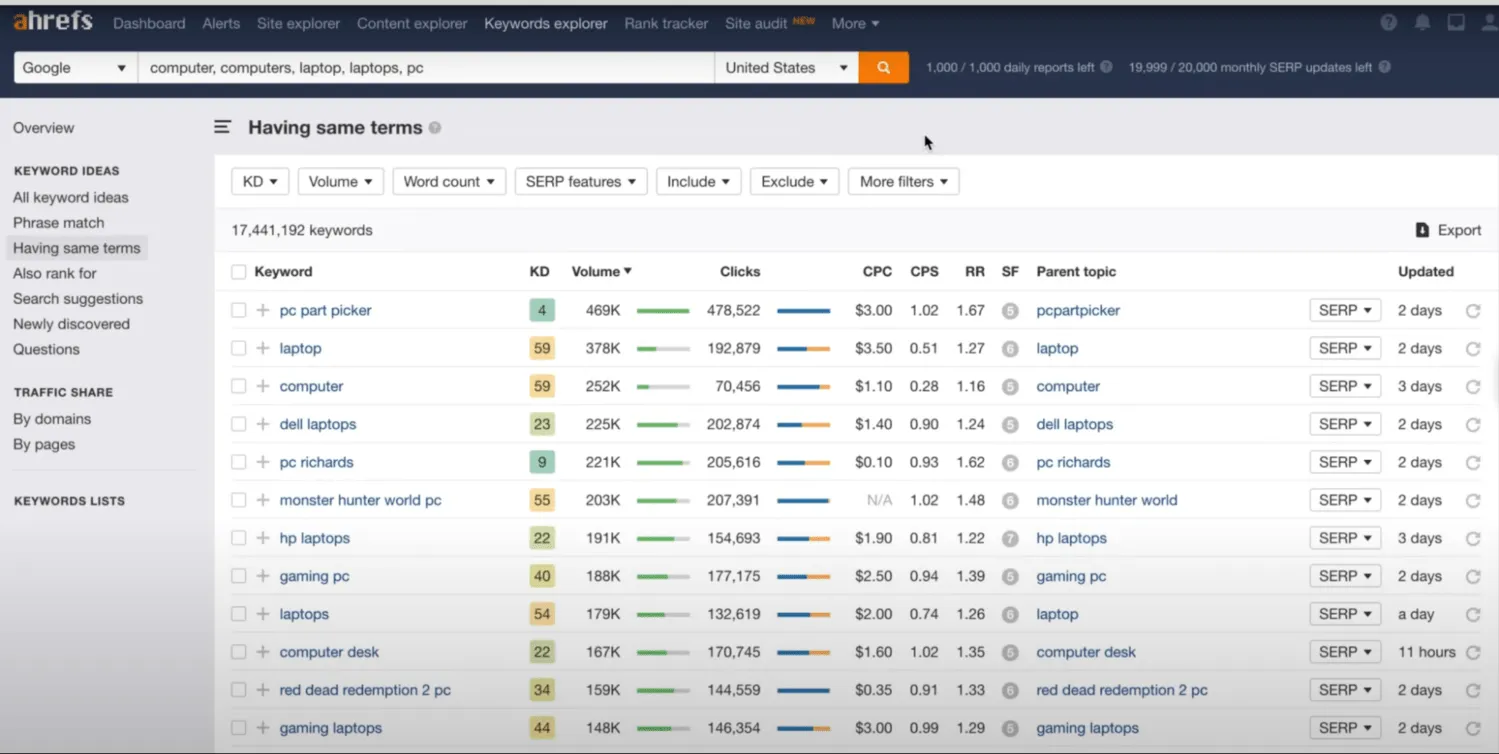
Task: Switch to Site explorer tab
Action: coord(298,23)
